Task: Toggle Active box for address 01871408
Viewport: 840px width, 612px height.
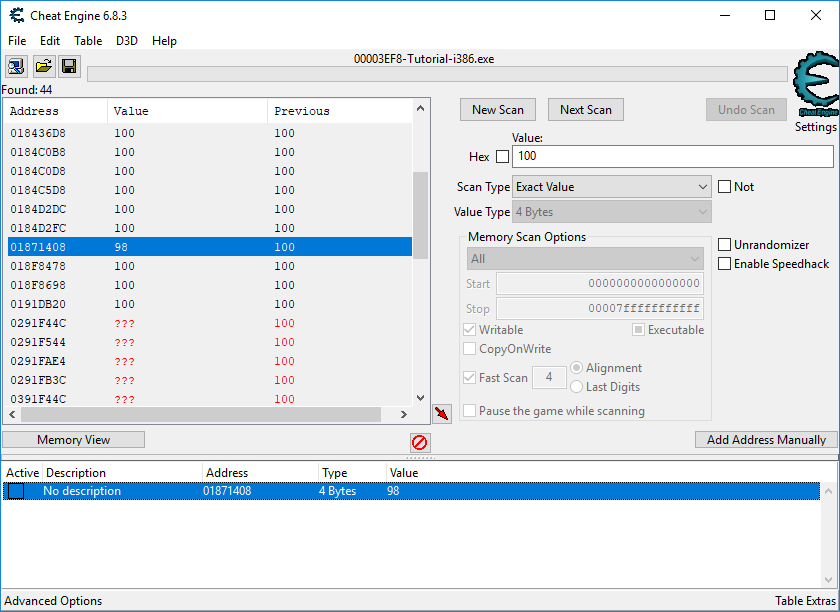Action: 16,491
